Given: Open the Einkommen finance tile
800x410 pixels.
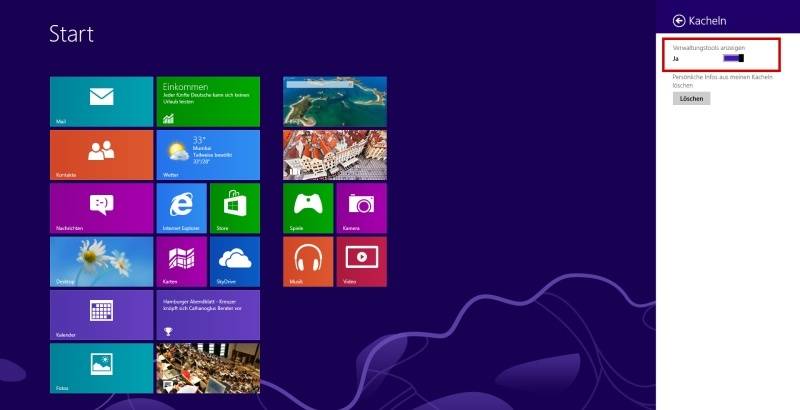Looking at the screenshot, I should click(x=208, y=101).
